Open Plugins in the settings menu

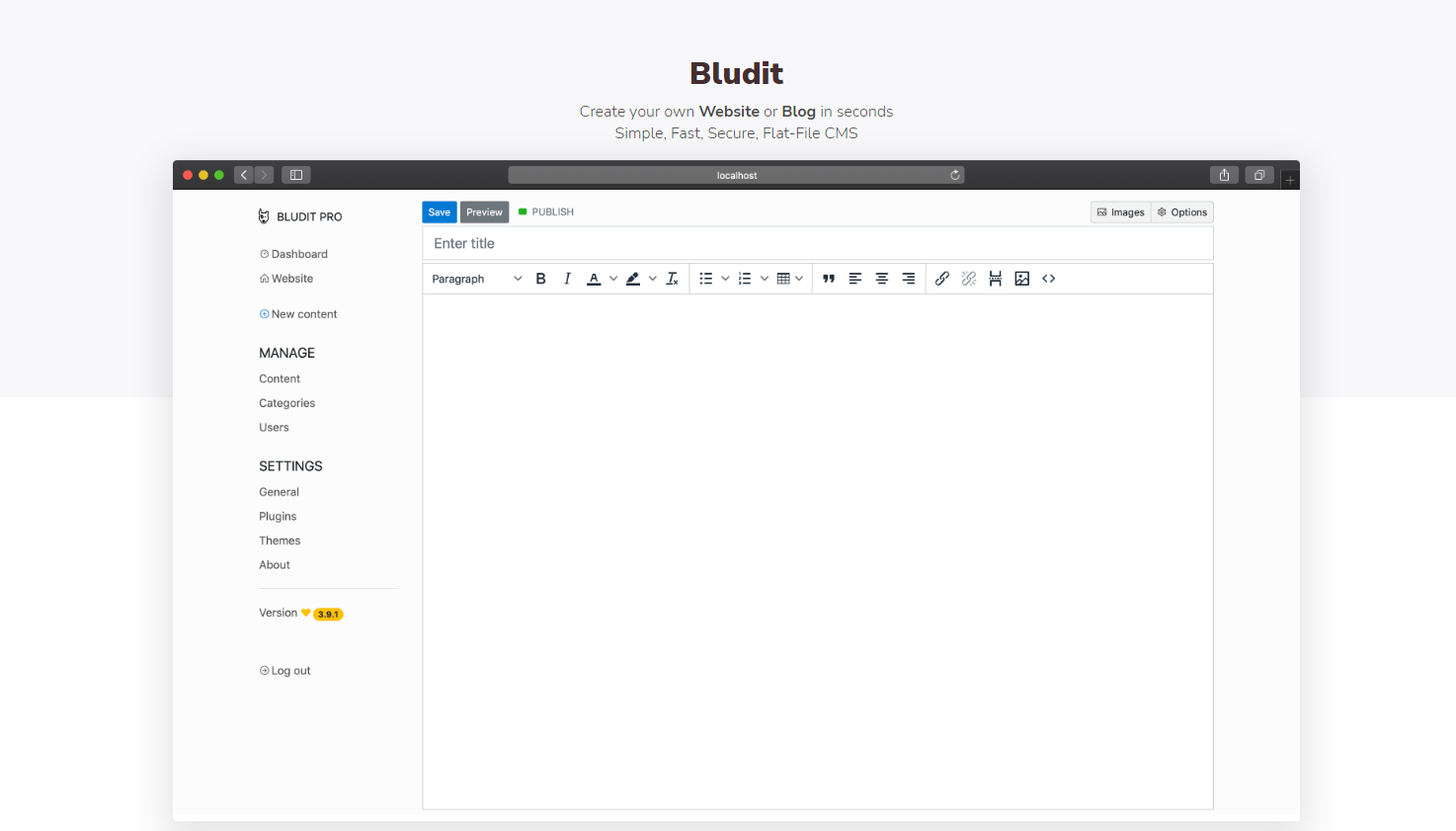(278, 516)
